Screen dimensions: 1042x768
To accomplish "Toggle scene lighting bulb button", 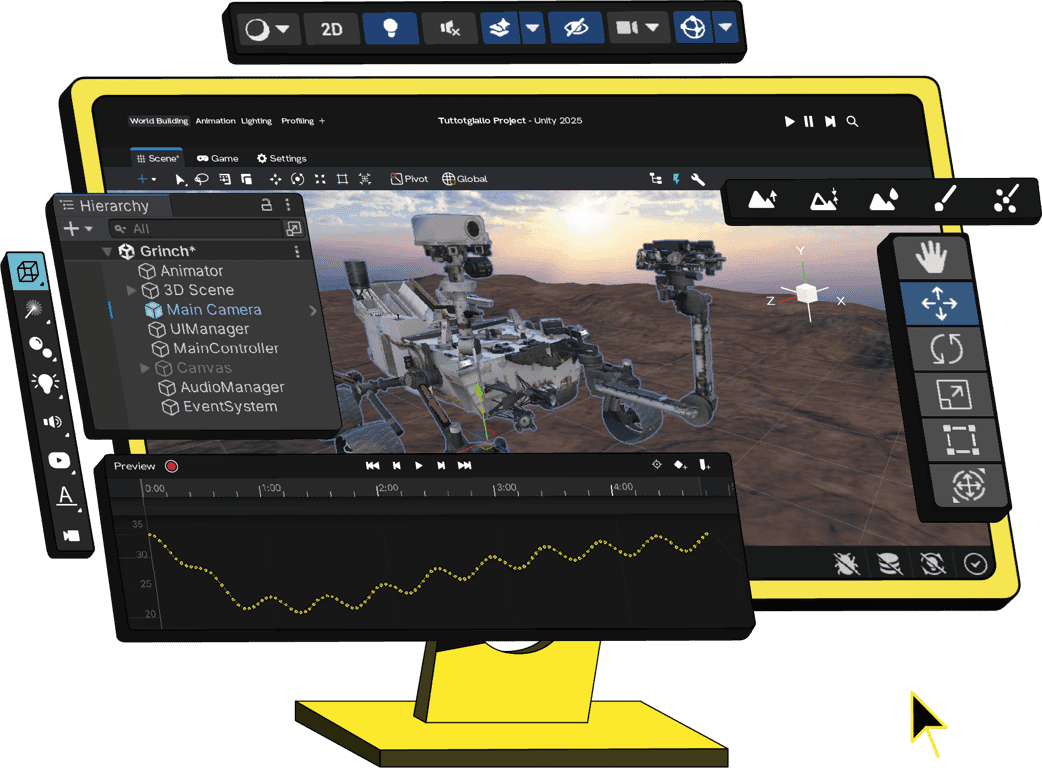I will [391, 29].
